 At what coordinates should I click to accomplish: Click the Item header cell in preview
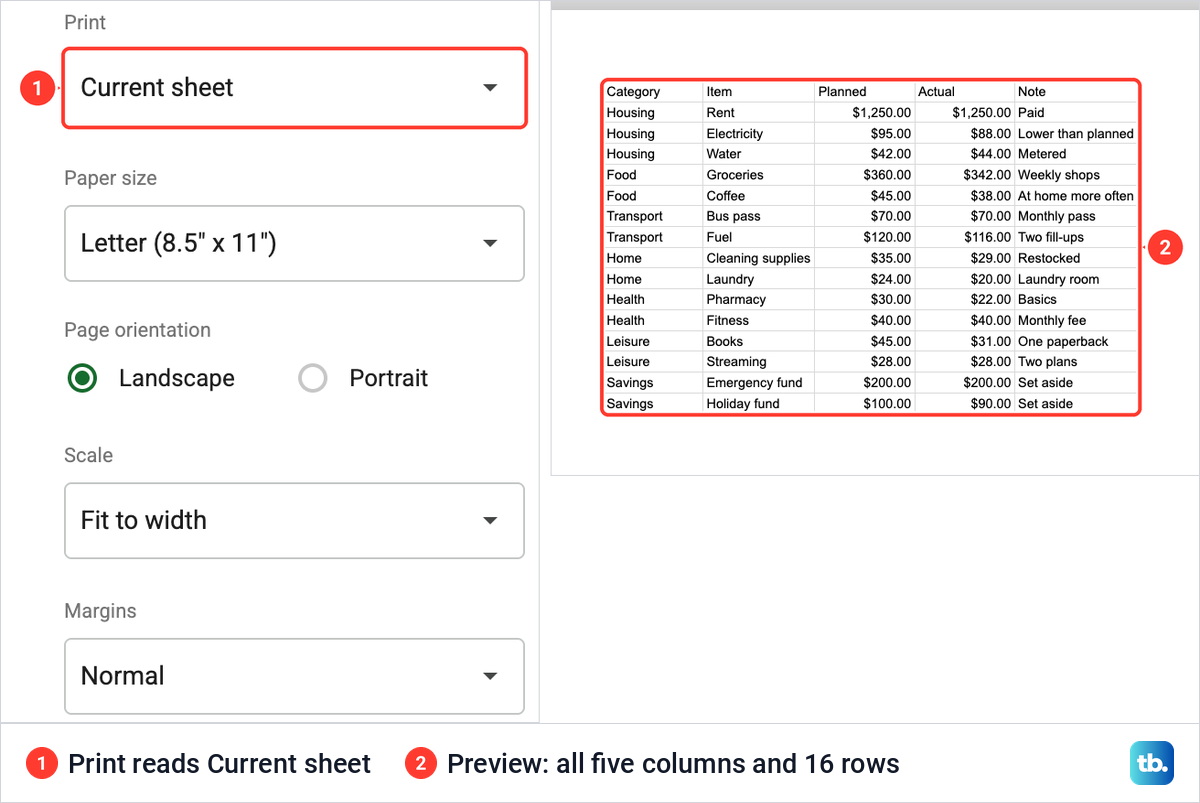tap(758, 92)
